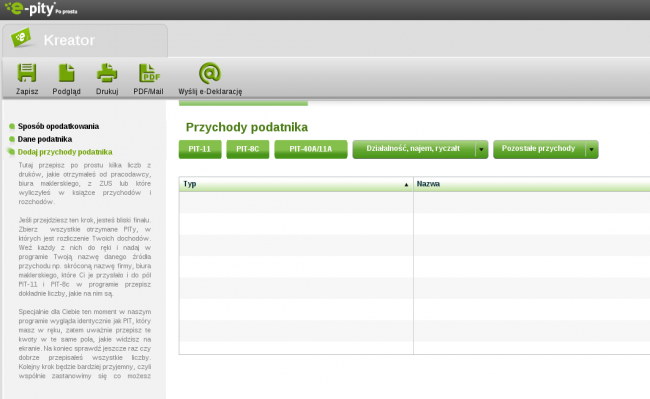
Task: Click the Wyślij e-Deklarację @ icon
Action: [210, 73]
